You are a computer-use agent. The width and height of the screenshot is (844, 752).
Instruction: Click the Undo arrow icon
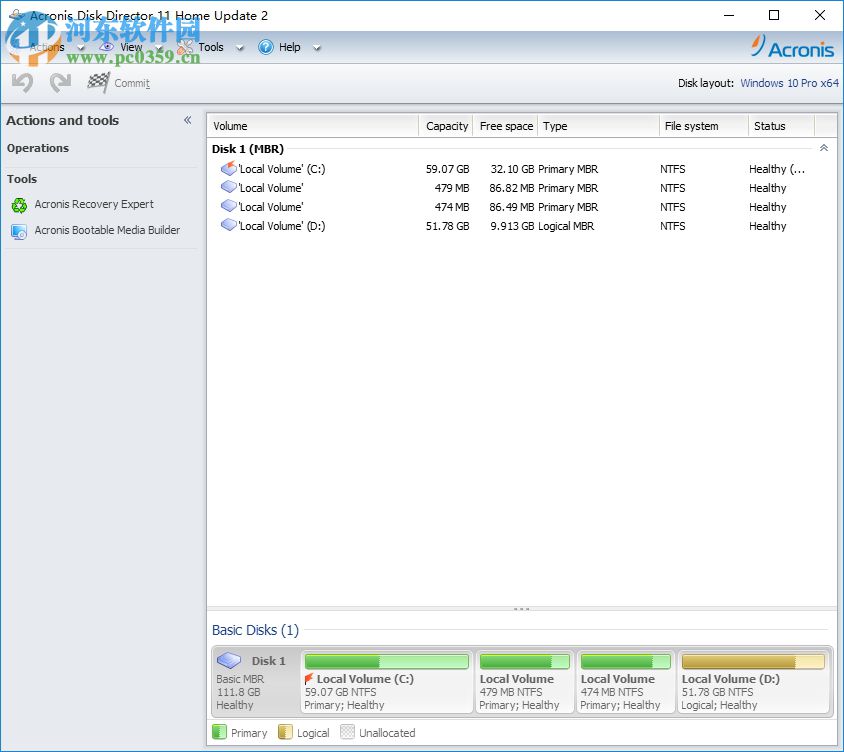[21, 83]
